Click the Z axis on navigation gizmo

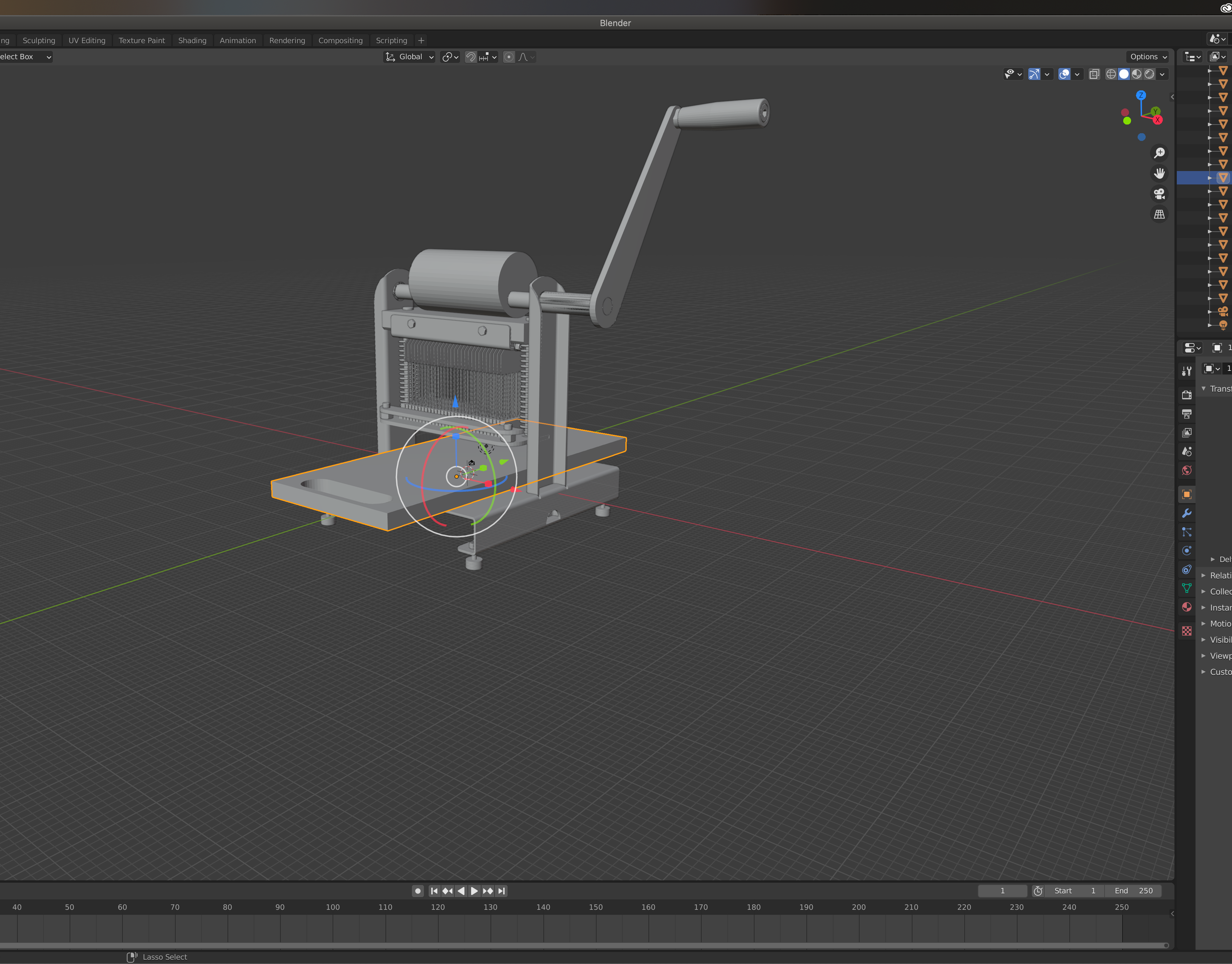pyautogui.click(x=1141, y=95)
